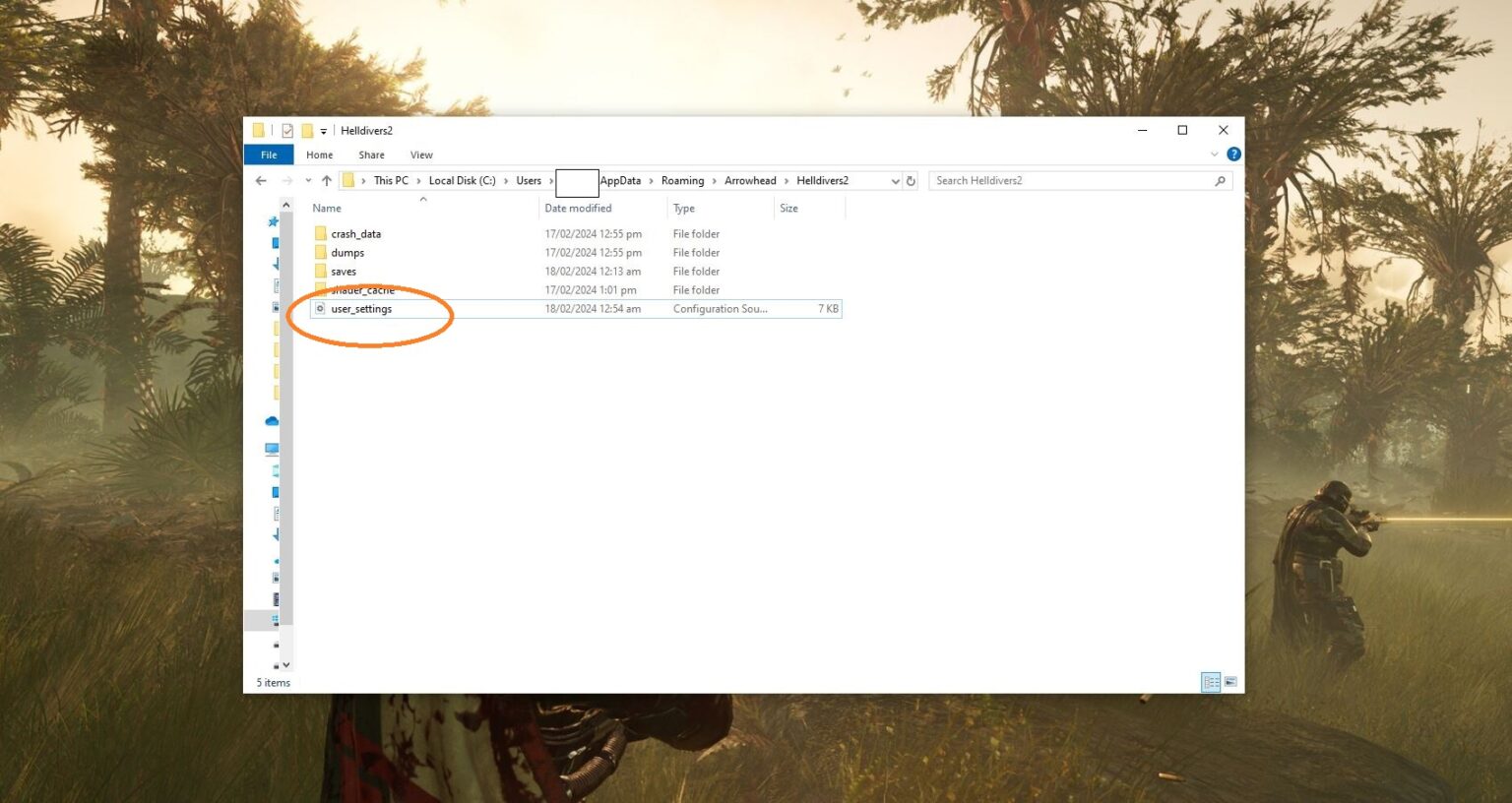Click the saves folder icon
The height and width of the screenshot is (803, 1512).
(320, 271)
